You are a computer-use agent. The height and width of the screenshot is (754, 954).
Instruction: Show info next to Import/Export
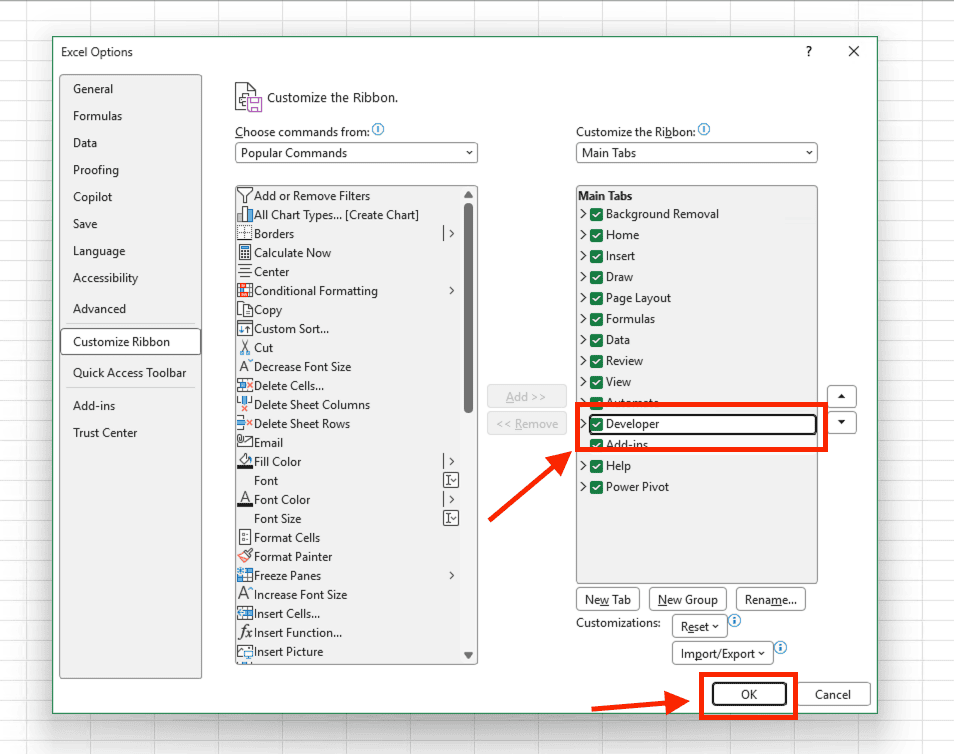click(x=781, y=648)
